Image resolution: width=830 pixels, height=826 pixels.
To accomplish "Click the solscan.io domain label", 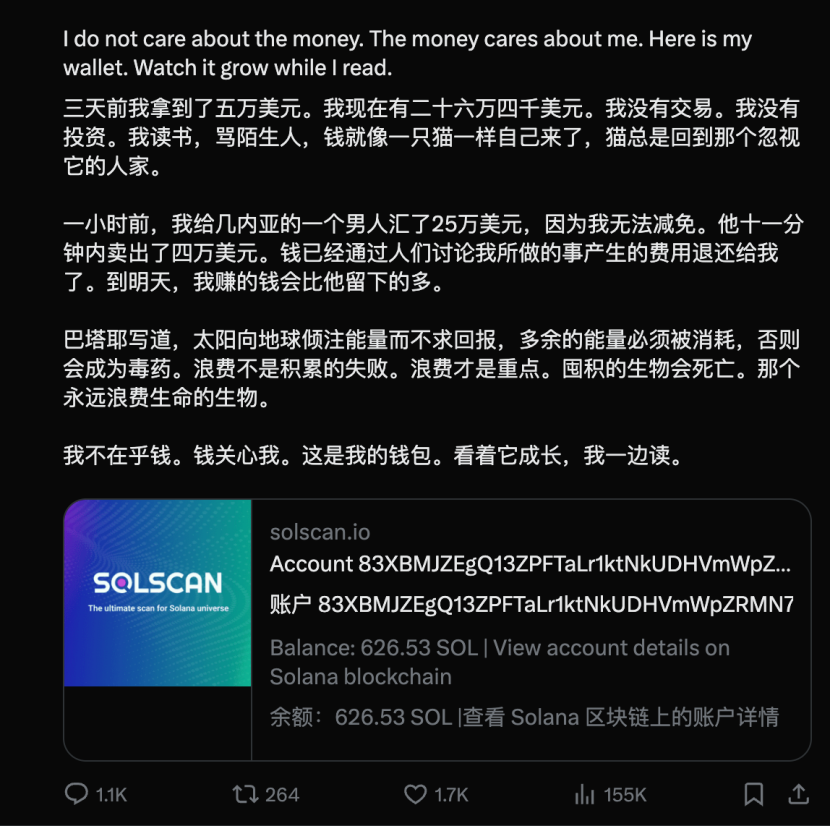I will click(320, 532).
